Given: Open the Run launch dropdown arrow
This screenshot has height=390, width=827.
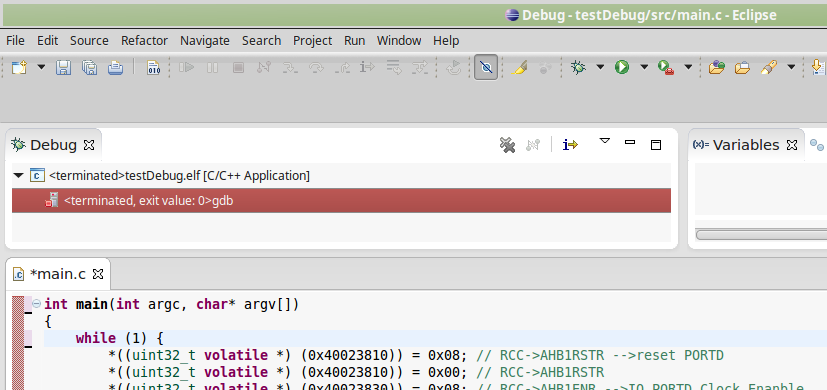Looking at the screenshot, I should (644, 67).
